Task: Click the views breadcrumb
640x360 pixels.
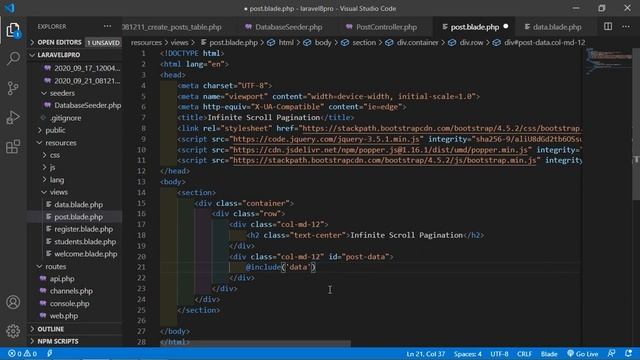Action: click(x=179, y=42)
